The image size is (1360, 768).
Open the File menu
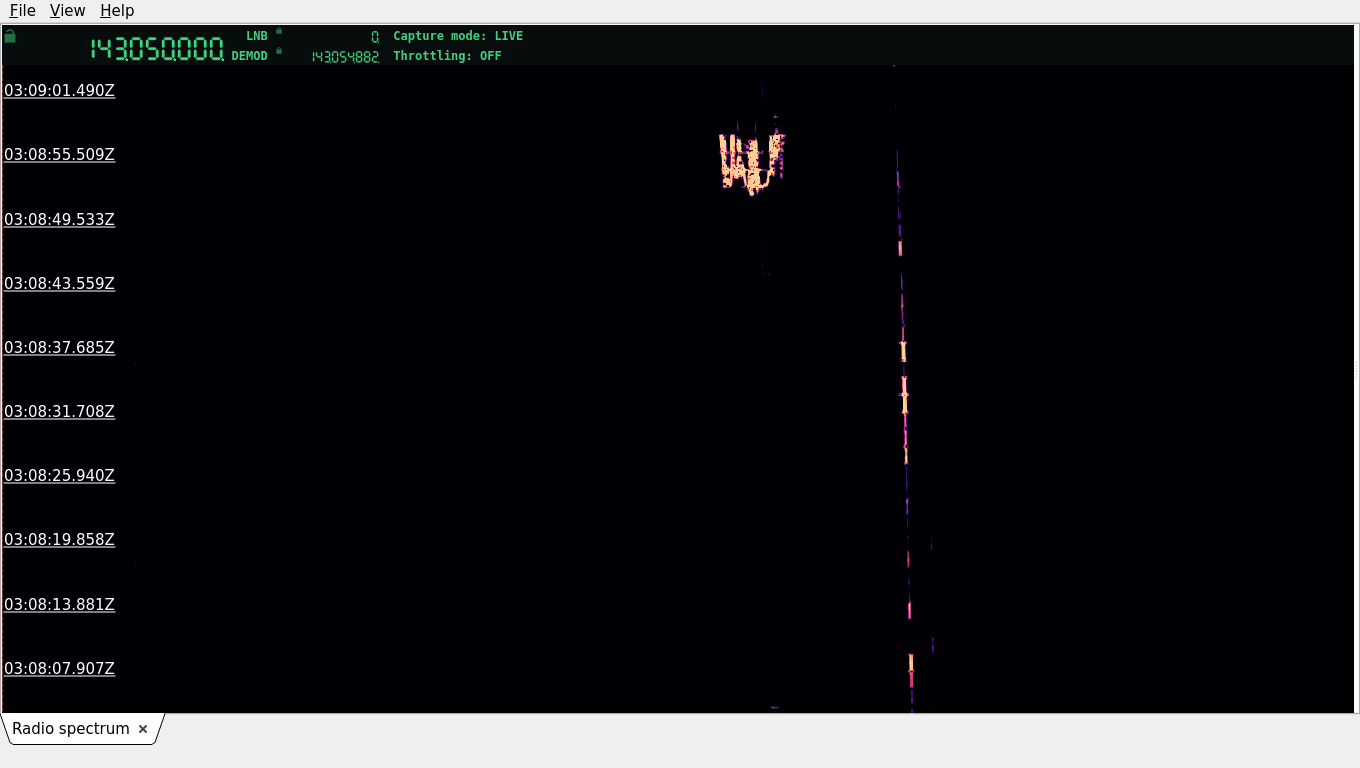22,10
